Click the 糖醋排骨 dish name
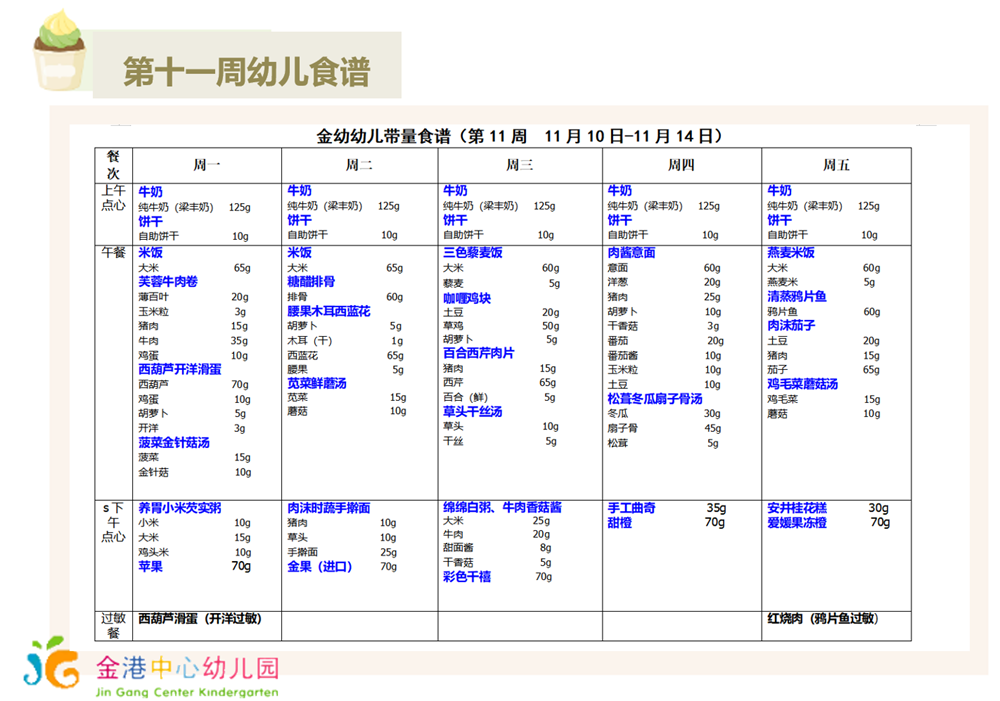Image resolution: width=1000 pixels, height=701 pixels. (311, 282)
